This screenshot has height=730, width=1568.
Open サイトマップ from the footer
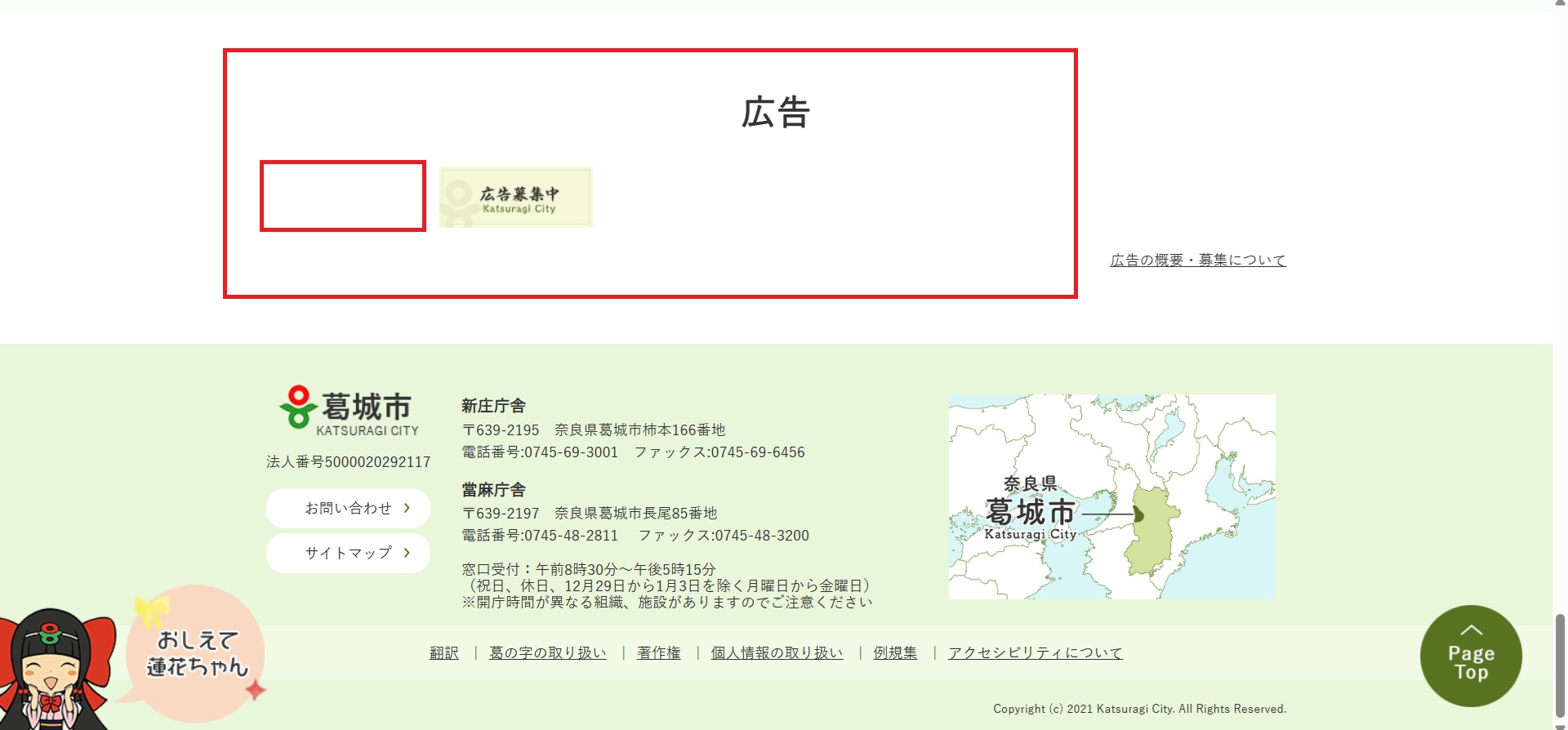tap(348, 553)
